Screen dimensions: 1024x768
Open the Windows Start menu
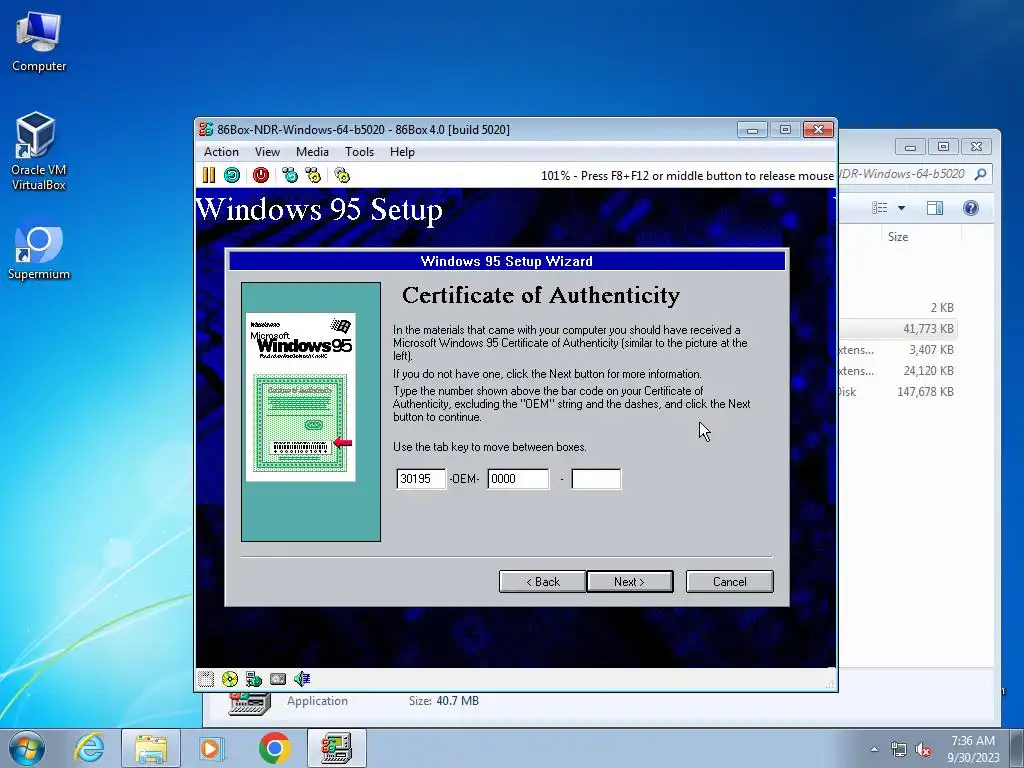tap(26, 748)
